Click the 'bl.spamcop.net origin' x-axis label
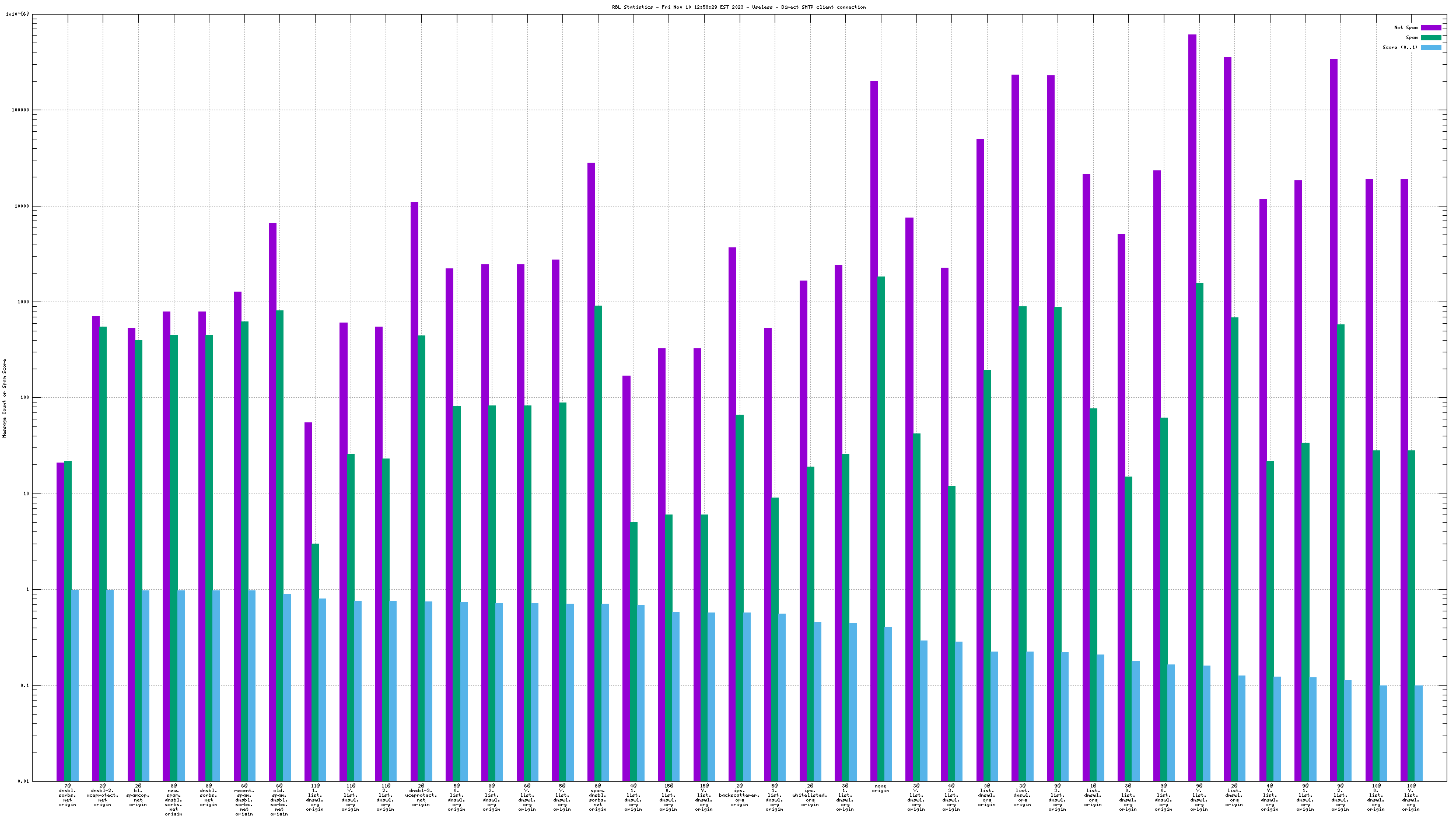This screenshot has height=819, width=1456. 138,795
